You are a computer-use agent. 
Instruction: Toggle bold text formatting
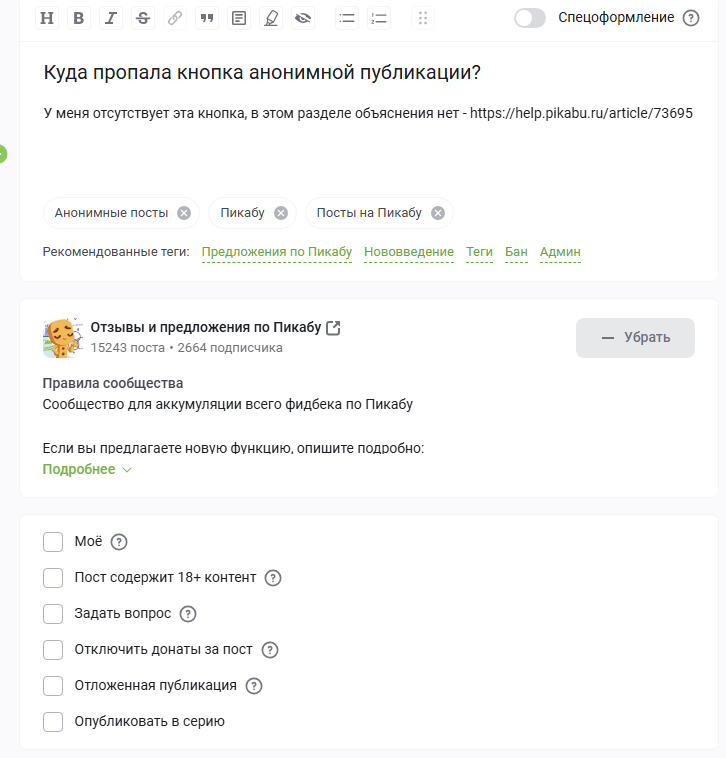point(79,18)
